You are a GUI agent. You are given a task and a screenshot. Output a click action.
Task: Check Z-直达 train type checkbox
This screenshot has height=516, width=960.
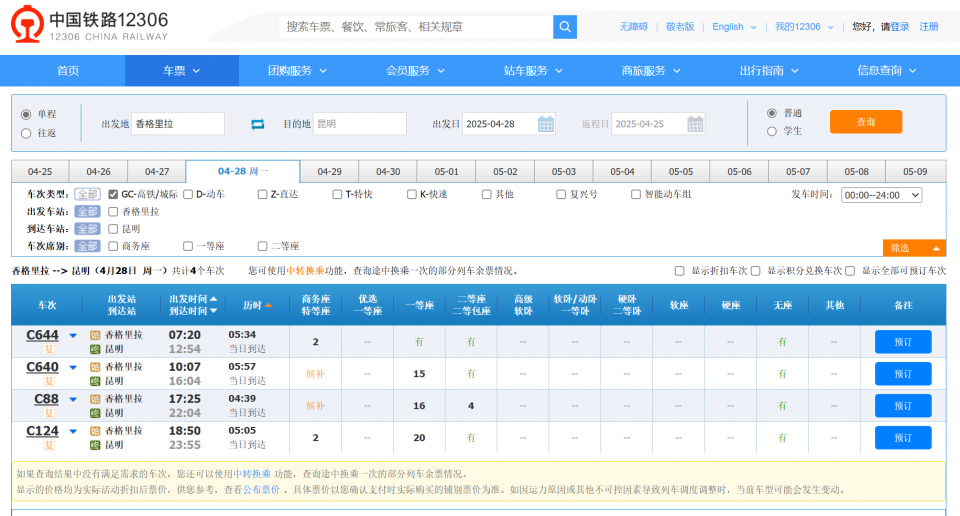263,195
